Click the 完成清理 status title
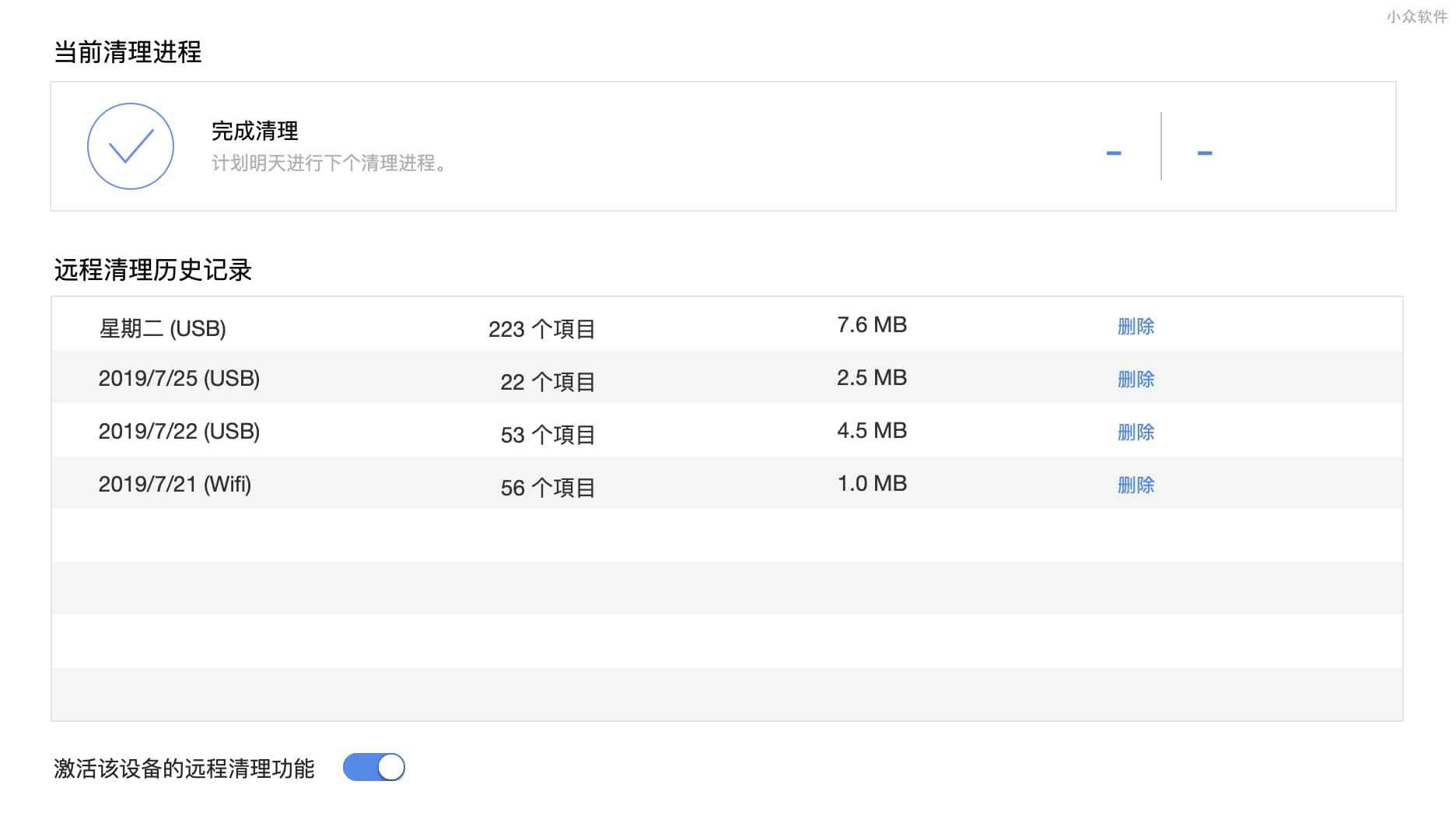Viewport: 1456px width, 823px height. pos(255,131)
